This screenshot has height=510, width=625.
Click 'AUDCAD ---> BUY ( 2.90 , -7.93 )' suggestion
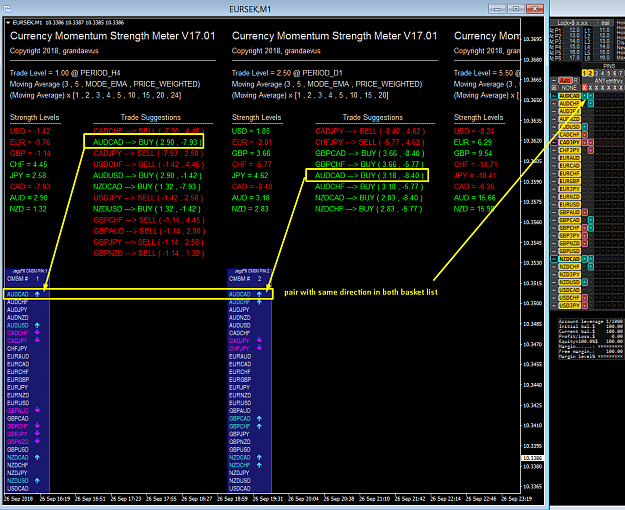147,142
